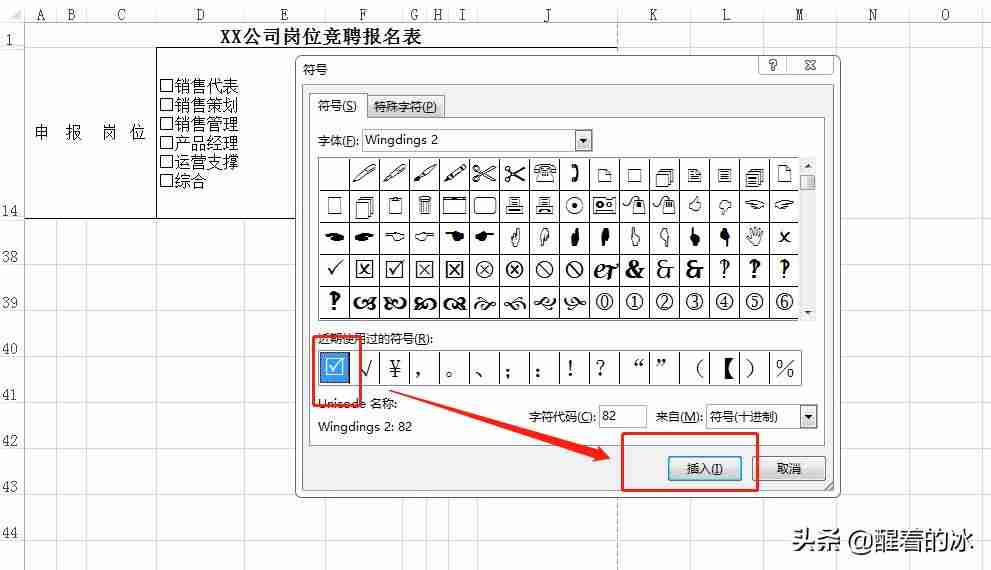Tick the 产品经理 checkbox
991x570 pixels.
click(x=167, y=143)
